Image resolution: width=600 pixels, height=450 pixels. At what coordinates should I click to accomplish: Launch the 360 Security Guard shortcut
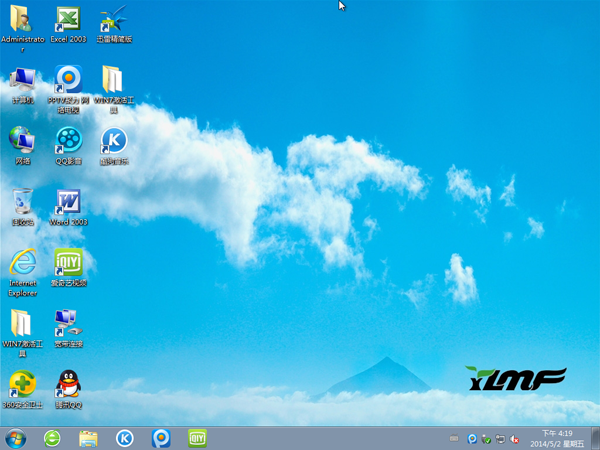point(22,384)
